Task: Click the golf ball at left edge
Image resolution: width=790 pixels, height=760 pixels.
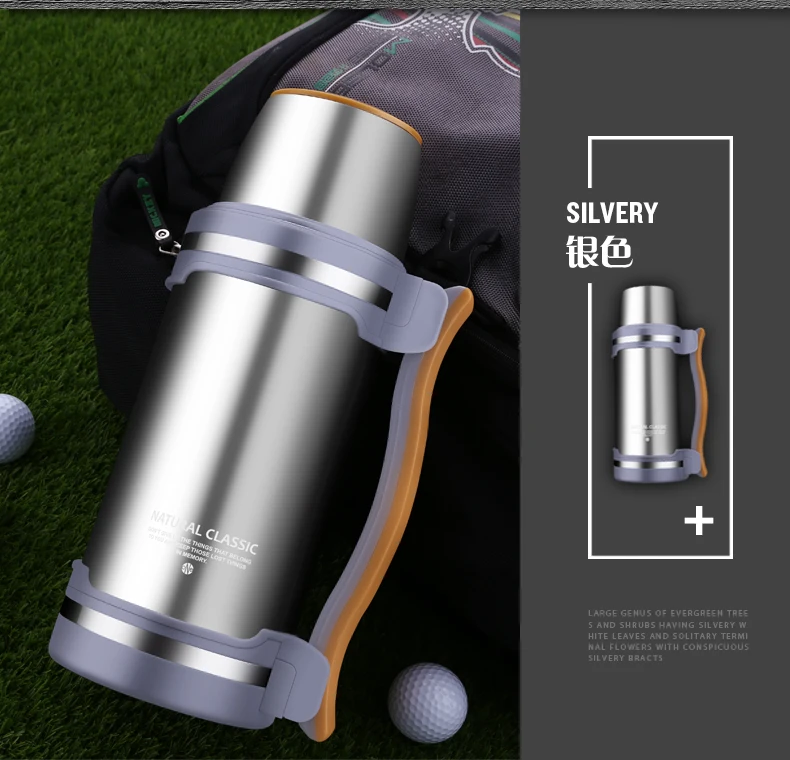Action: [x=15, y=428]
